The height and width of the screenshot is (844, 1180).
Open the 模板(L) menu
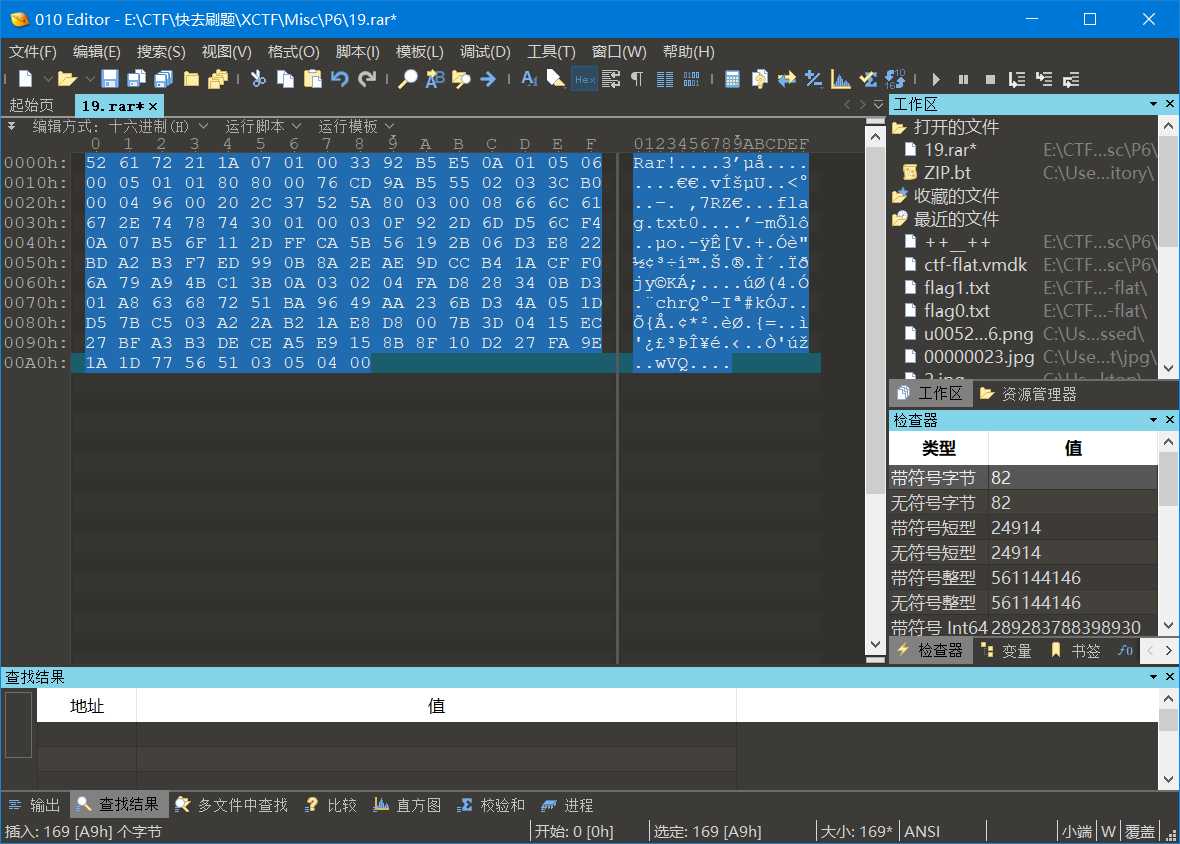point(419,52)
